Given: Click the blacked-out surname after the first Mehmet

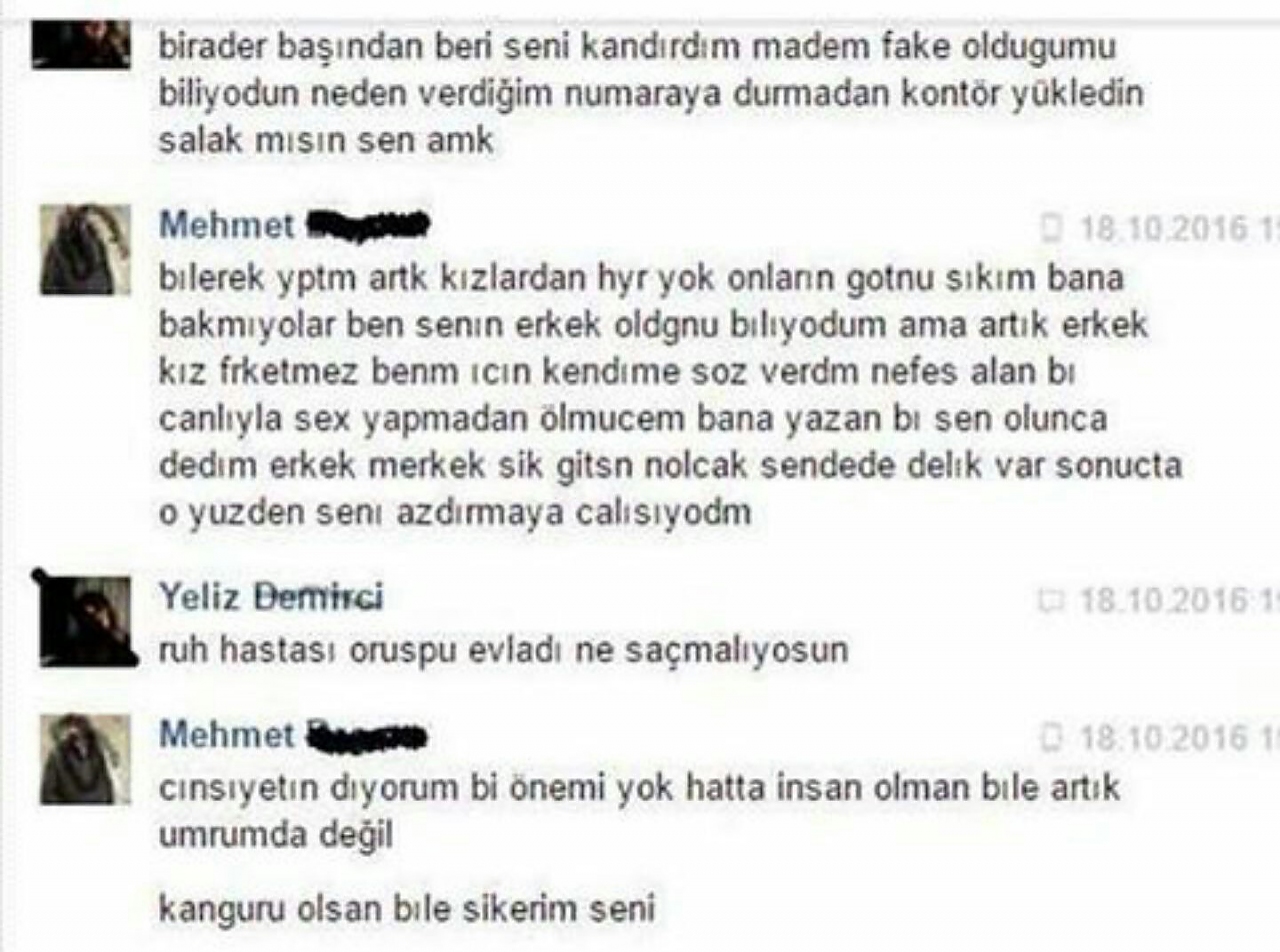Looking at the screenshot, I should point(367,227).
